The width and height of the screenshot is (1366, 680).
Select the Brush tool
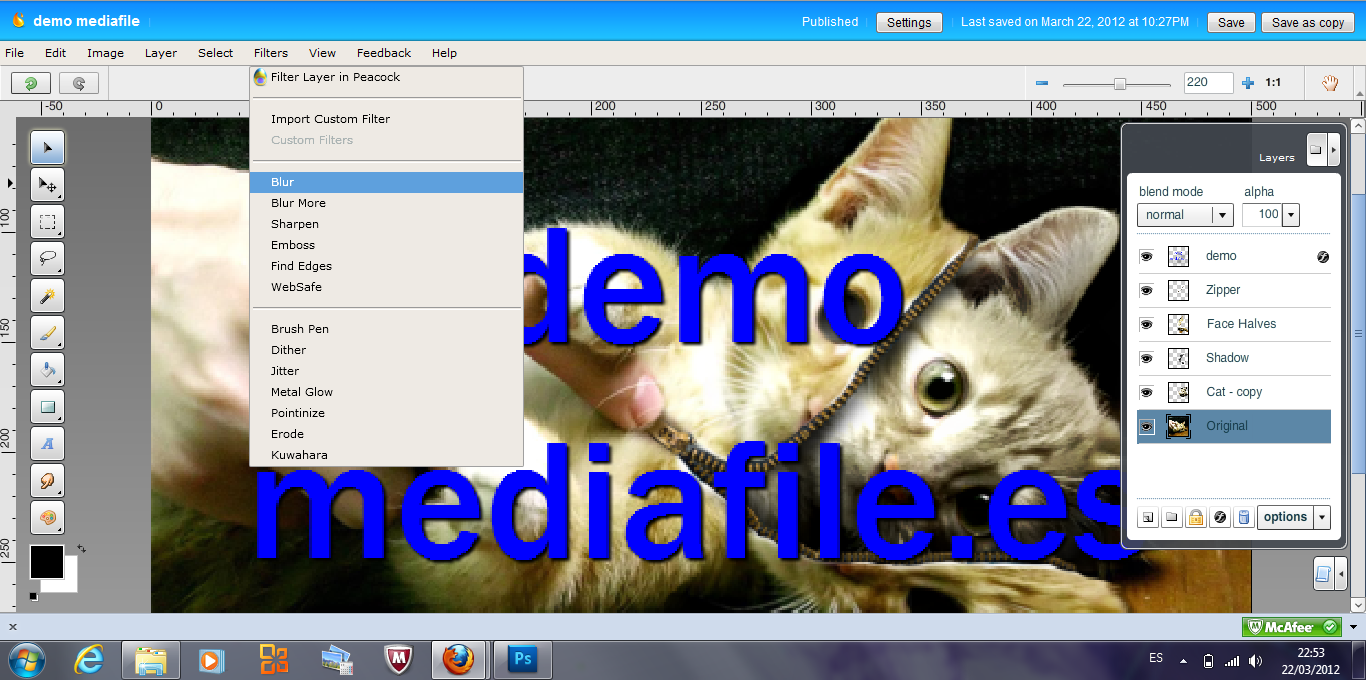click(x=47, y=332)
